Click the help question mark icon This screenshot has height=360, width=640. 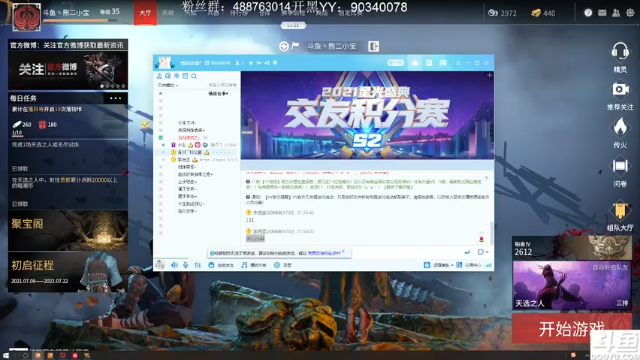tap(588, 13)
